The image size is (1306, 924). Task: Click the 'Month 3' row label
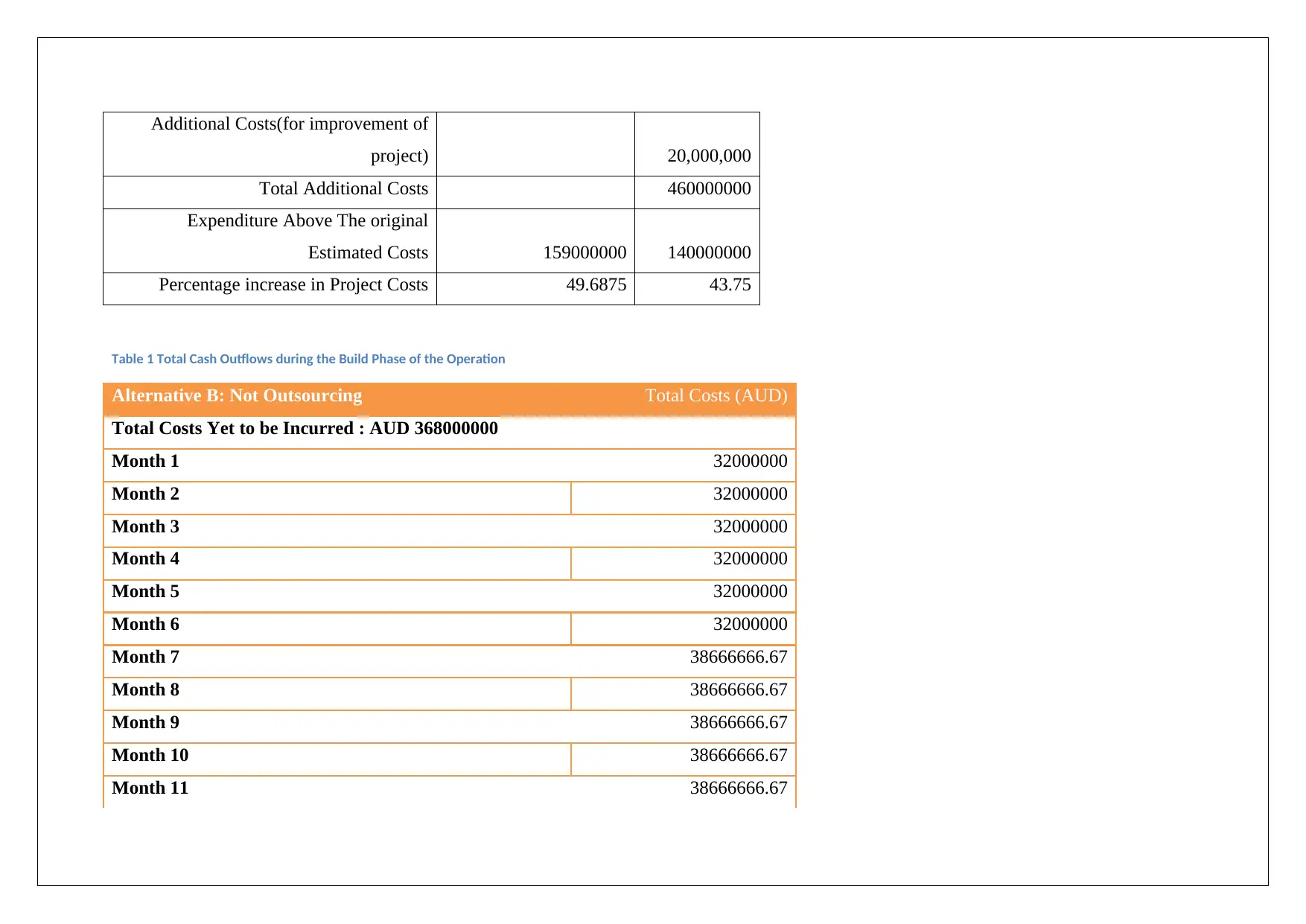pos(145,526)
